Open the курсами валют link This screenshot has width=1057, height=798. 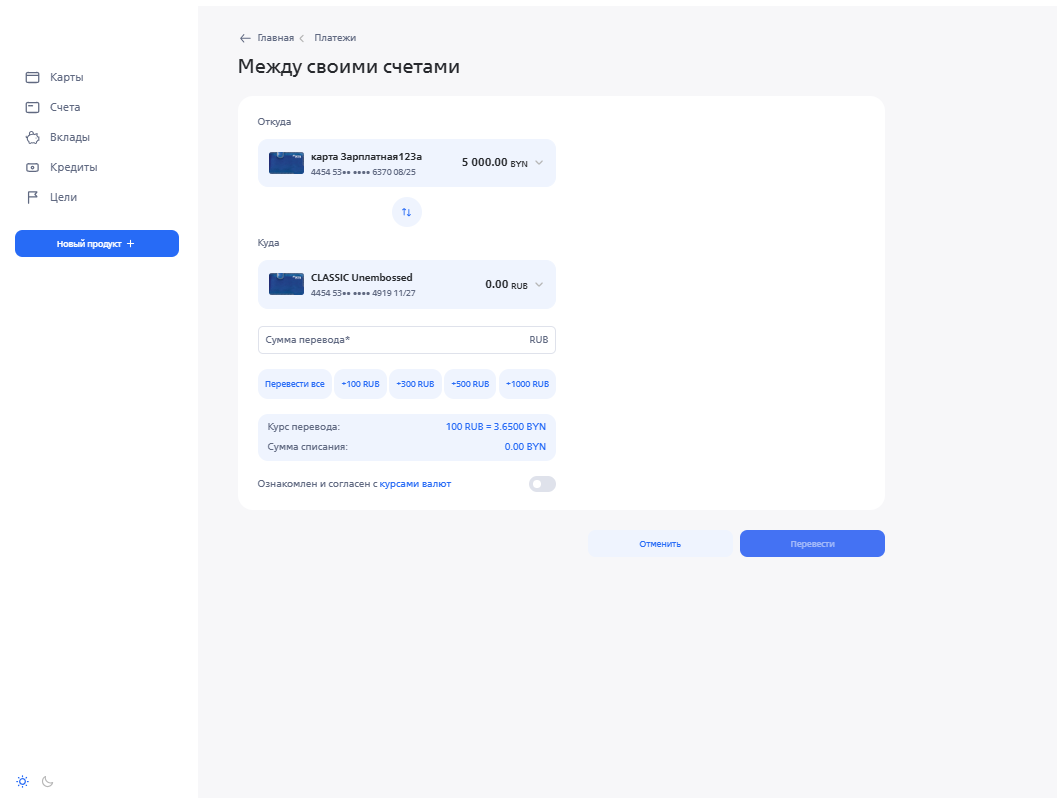click(x=415, y=484)
